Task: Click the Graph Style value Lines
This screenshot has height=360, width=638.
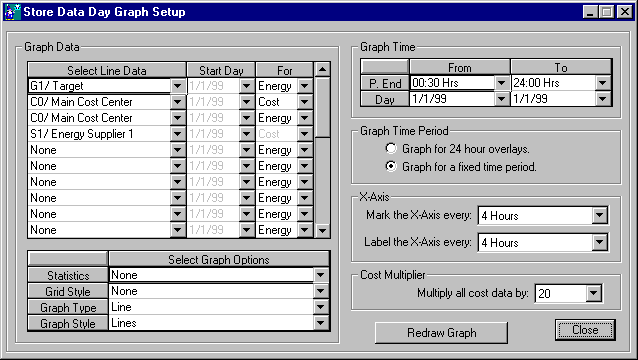Action: 212,323
